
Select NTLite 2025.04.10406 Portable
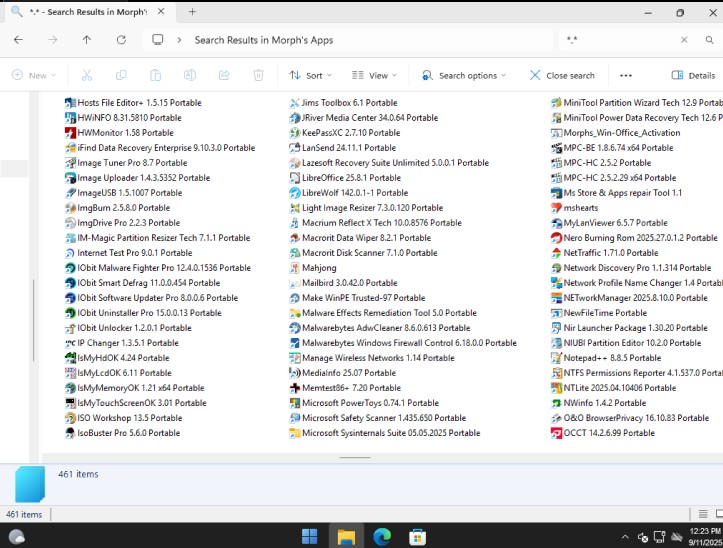(614, 388)
